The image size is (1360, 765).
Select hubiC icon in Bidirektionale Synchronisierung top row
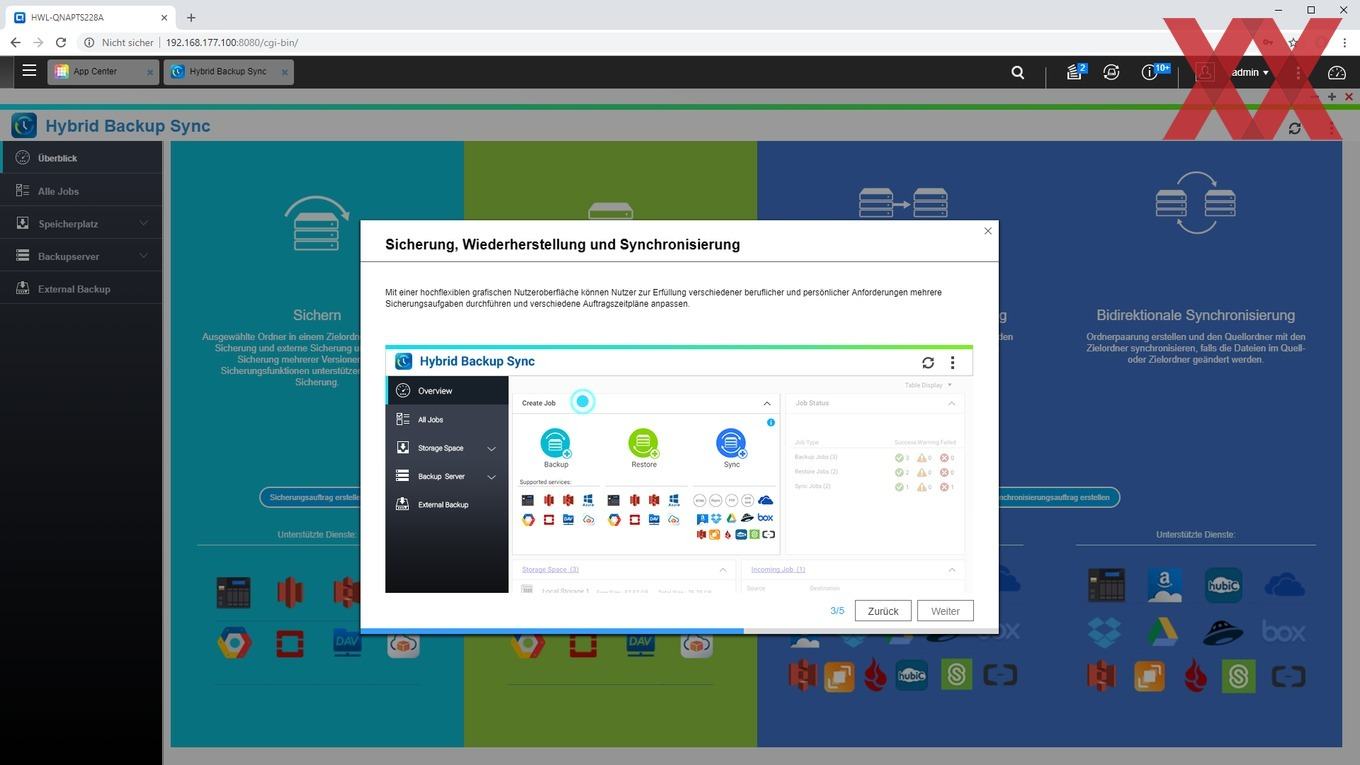pos(1223,585)
